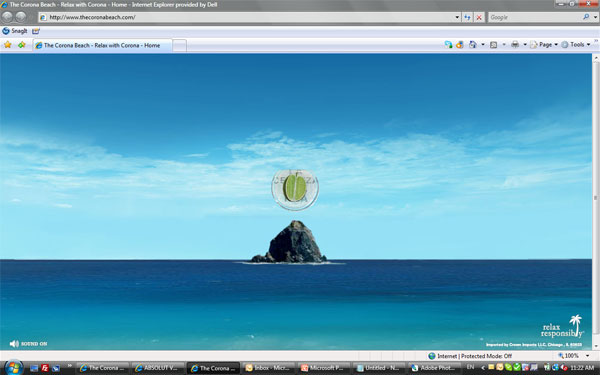Switch to the first The Corona taskbar button
The image size is (600, 375).
coord(103,368)
